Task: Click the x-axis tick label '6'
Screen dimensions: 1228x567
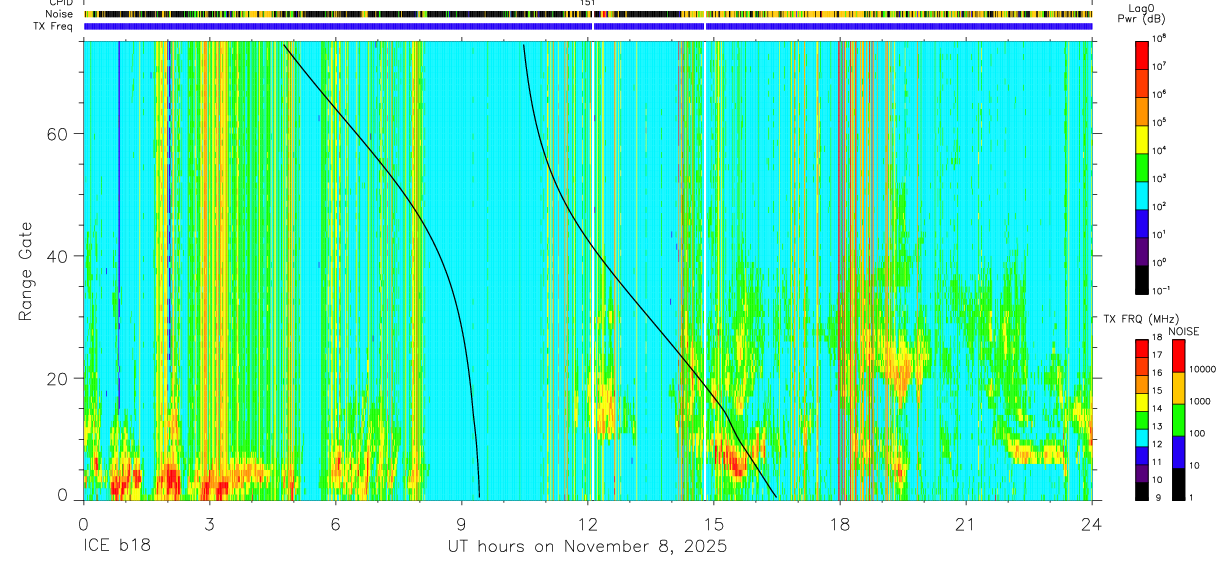Action: click(335, 525)
